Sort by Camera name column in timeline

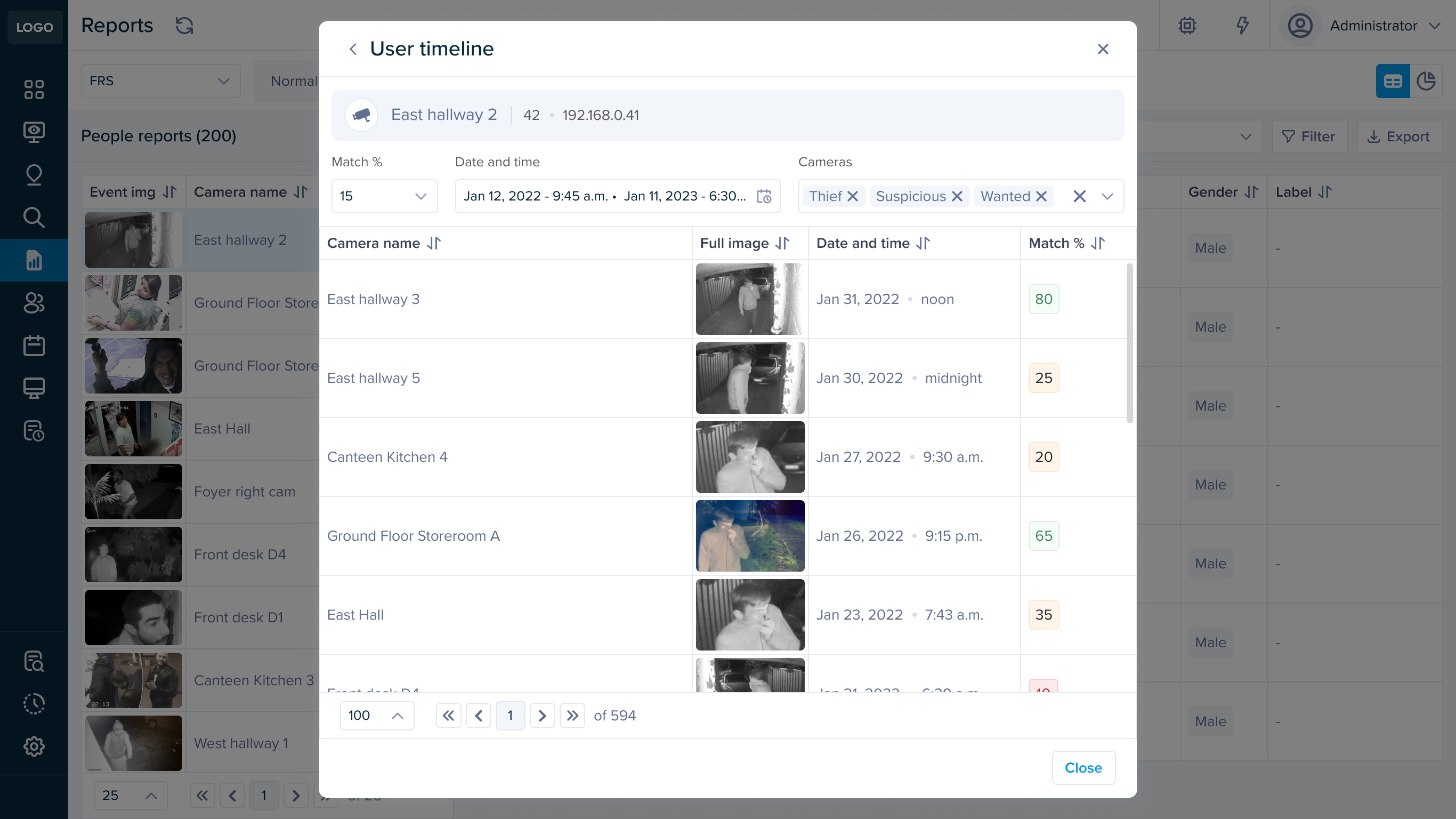point(433,243)
